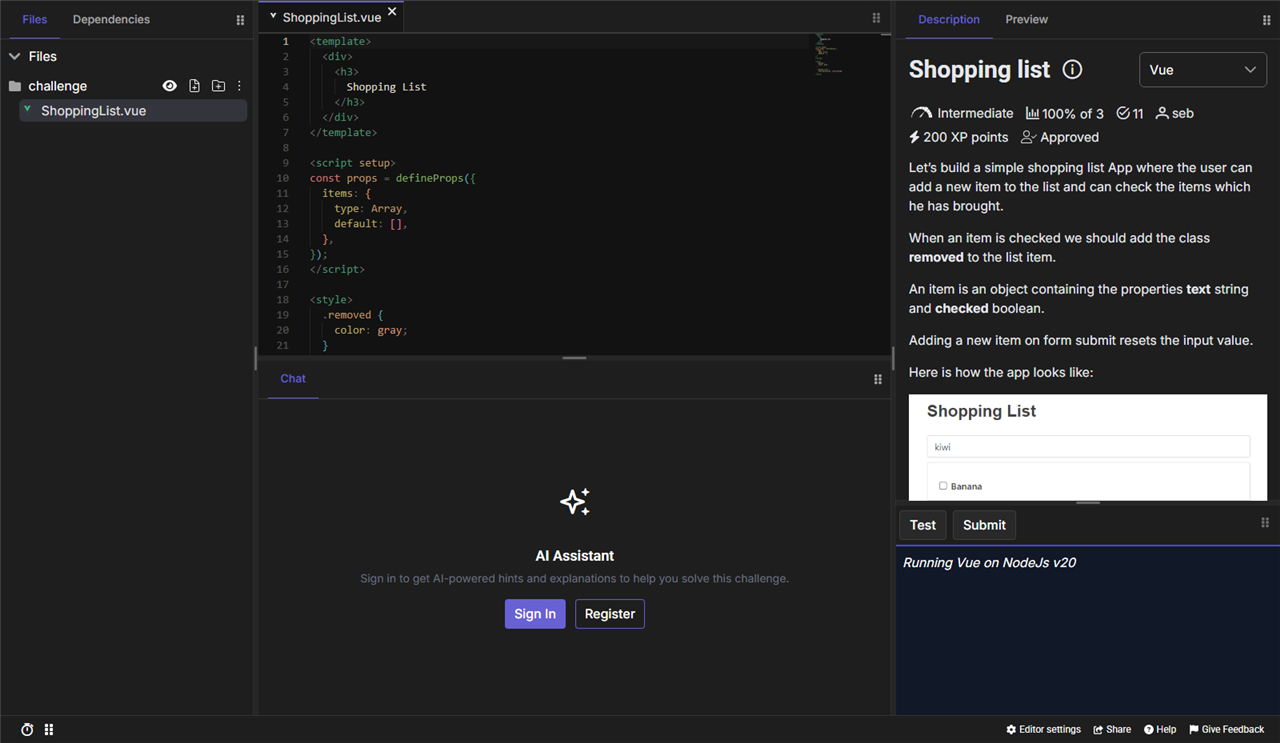
Task: Switch to the Dependencies tab
Action: (x=111, y=19)
